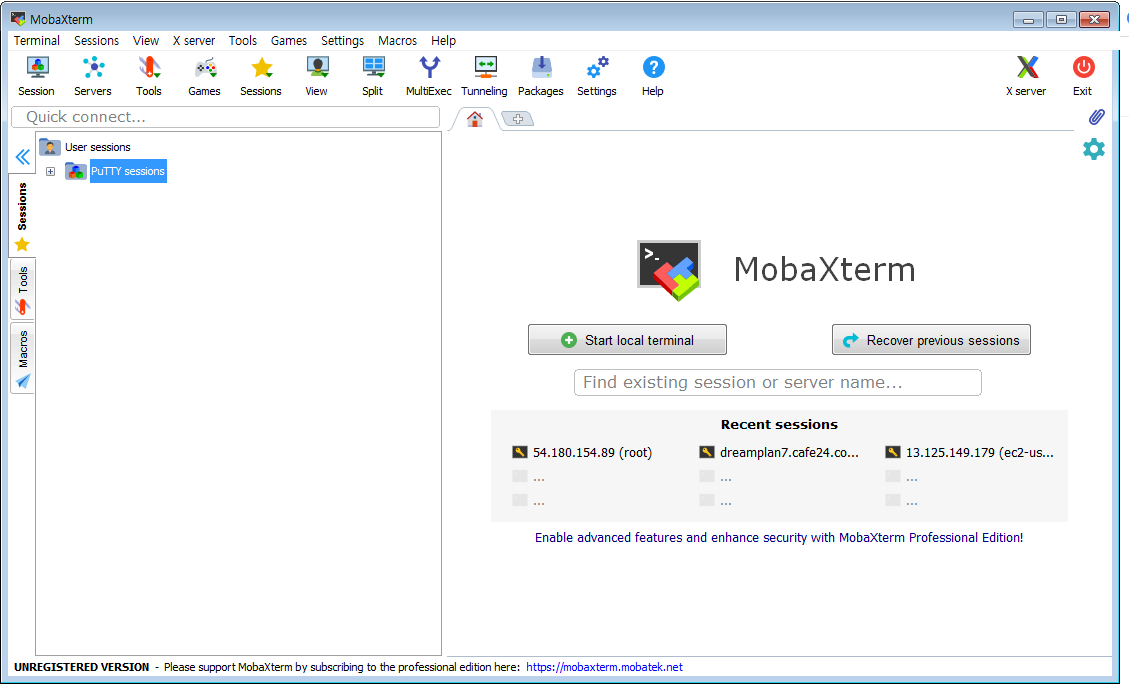Open the View menu

coord(146,40)
